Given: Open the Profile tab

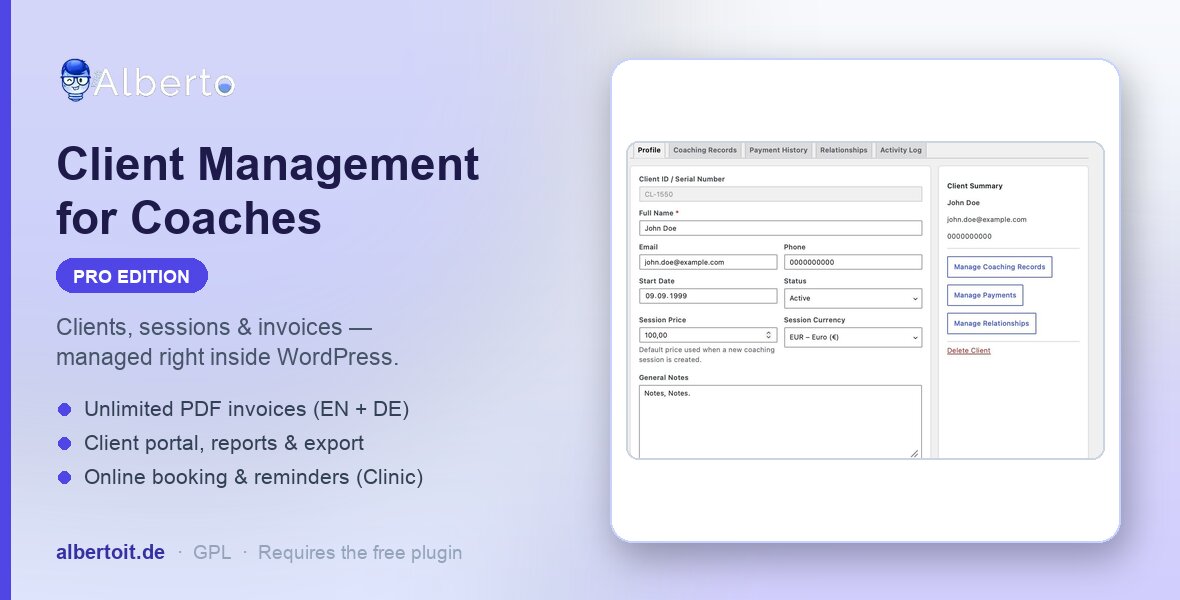Looking at the screenshot, I should (x=649, y=150).
